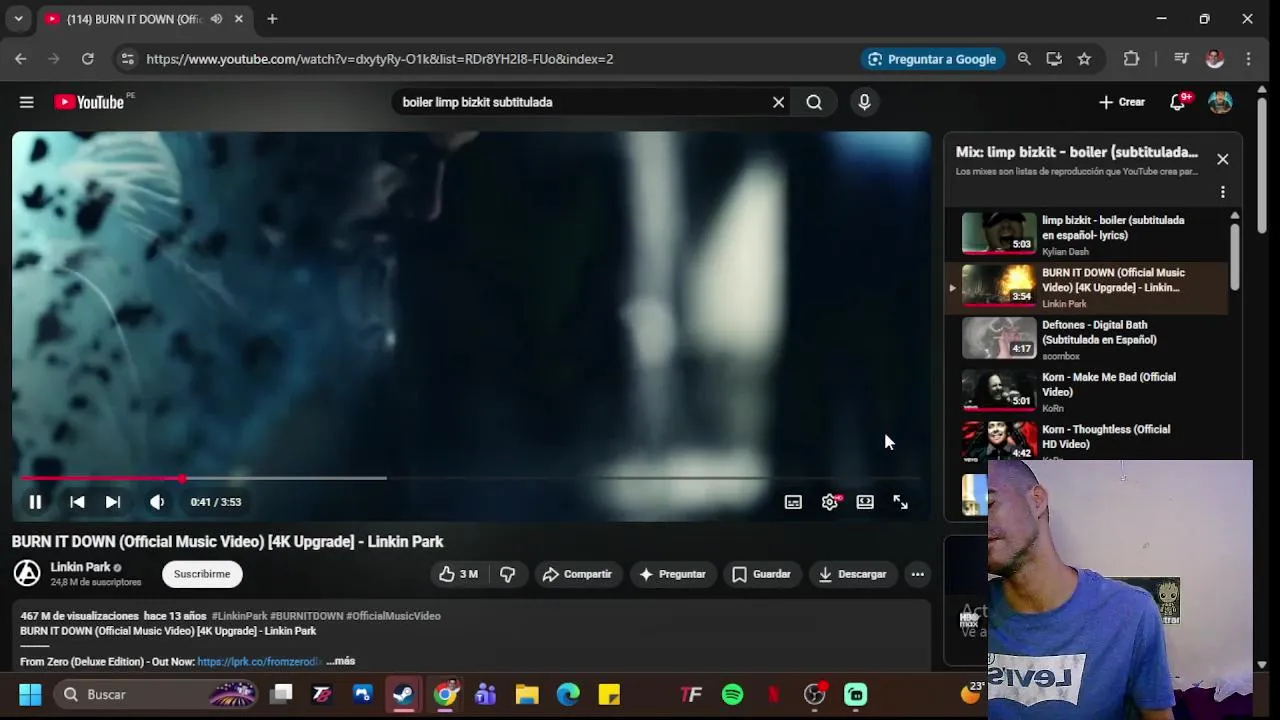
Task: Bookmark this page with the star
Action: pos(1084,59)
